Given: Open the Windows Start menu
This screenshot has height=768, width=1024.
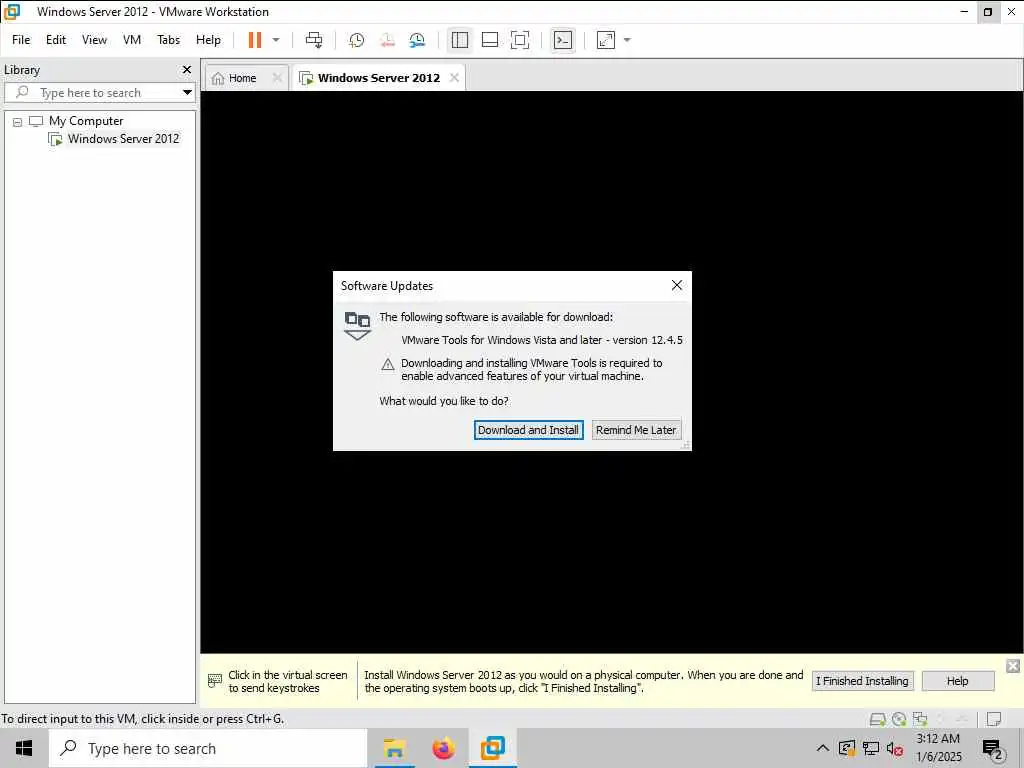Looking at the screenshot, I should coord(24,748).
